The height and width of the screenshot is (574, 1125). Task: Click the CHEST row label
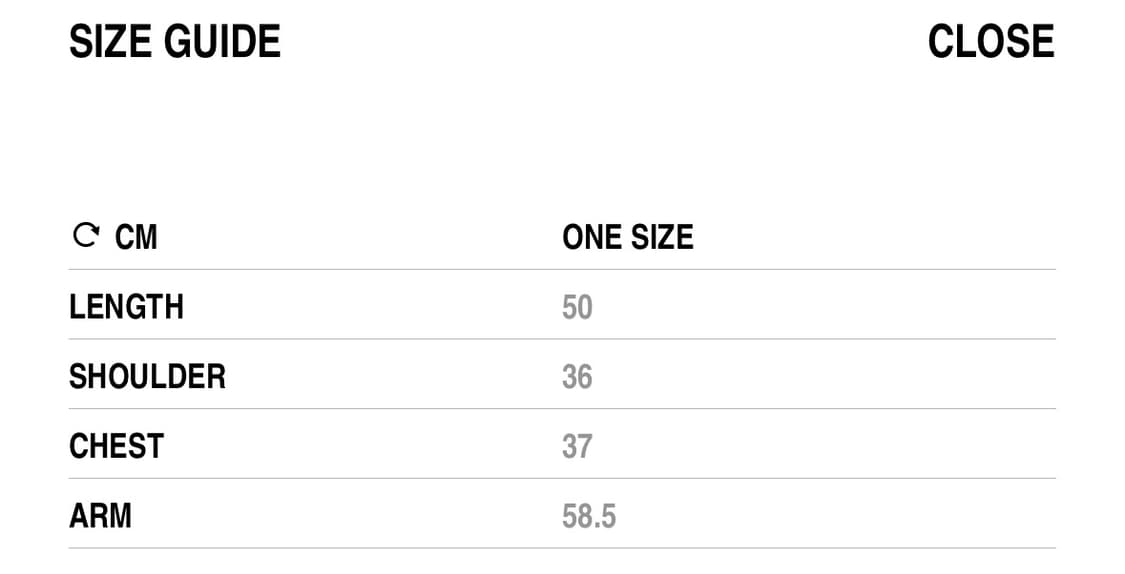(x=116, y=446)
